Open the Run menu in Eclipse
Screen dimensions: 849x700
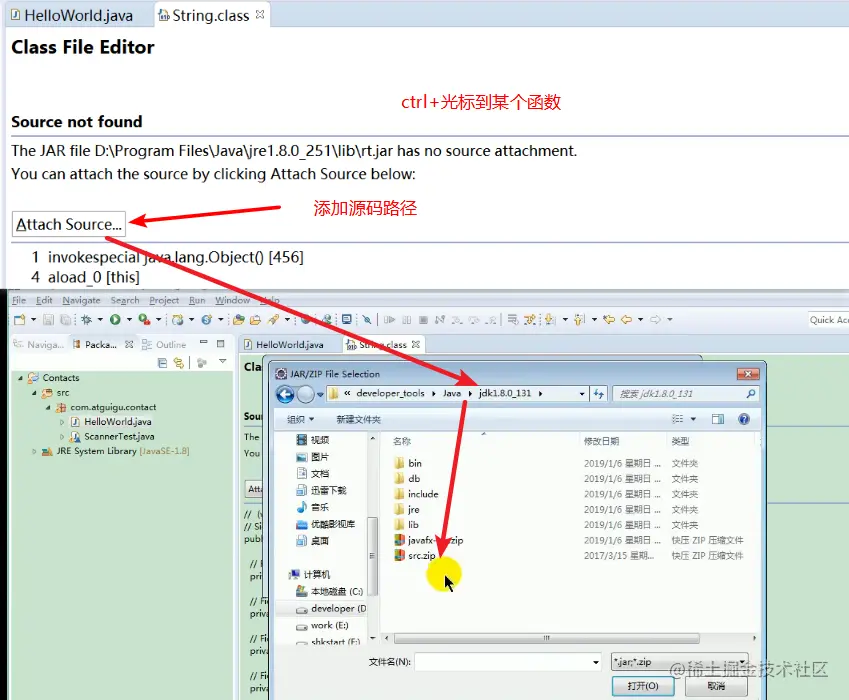197,300
